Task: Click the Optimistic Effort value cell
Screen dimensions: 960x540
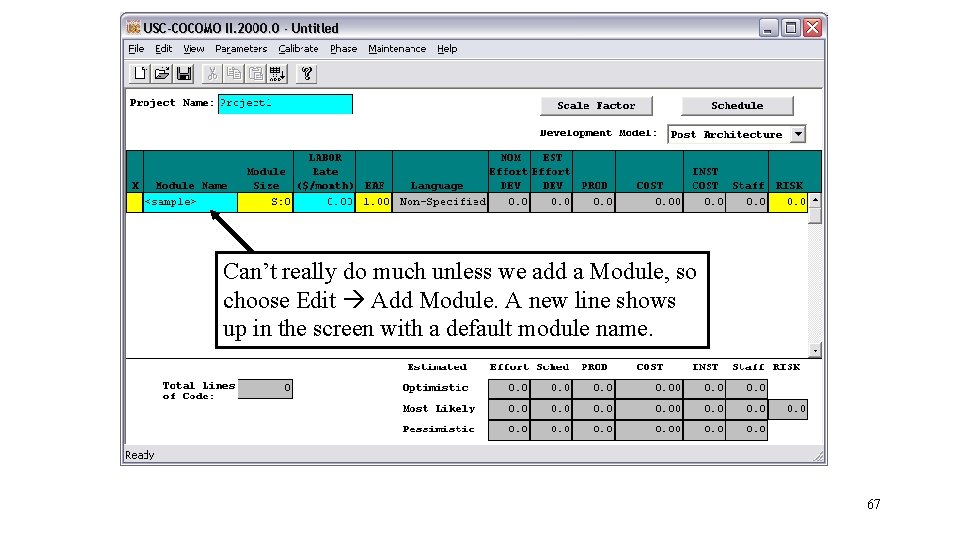Action: click(x=509, y=388)
